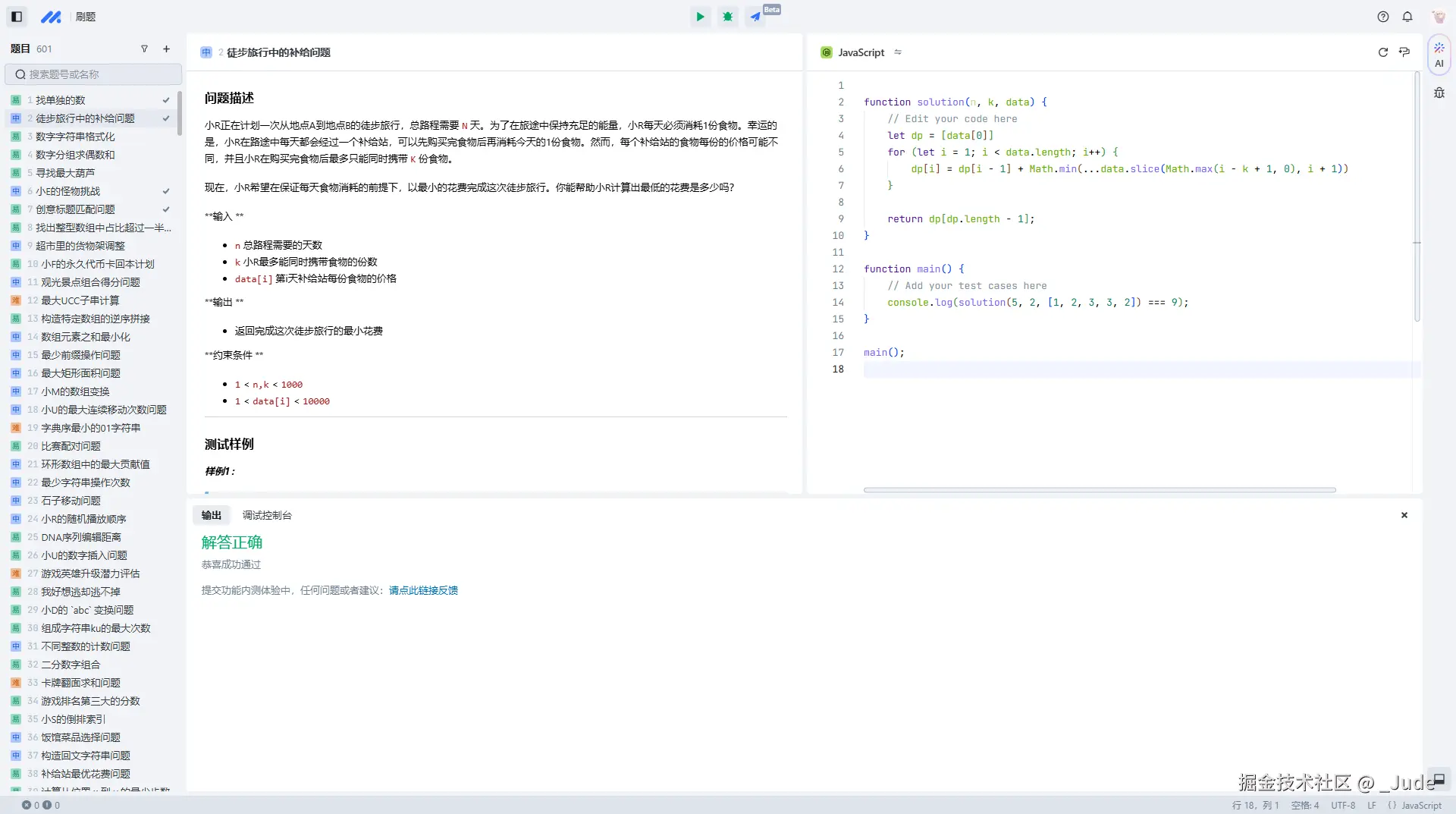Click the status bar cursor position 行 18, 列 1
1456x814 pixels.
[1255, 806]
